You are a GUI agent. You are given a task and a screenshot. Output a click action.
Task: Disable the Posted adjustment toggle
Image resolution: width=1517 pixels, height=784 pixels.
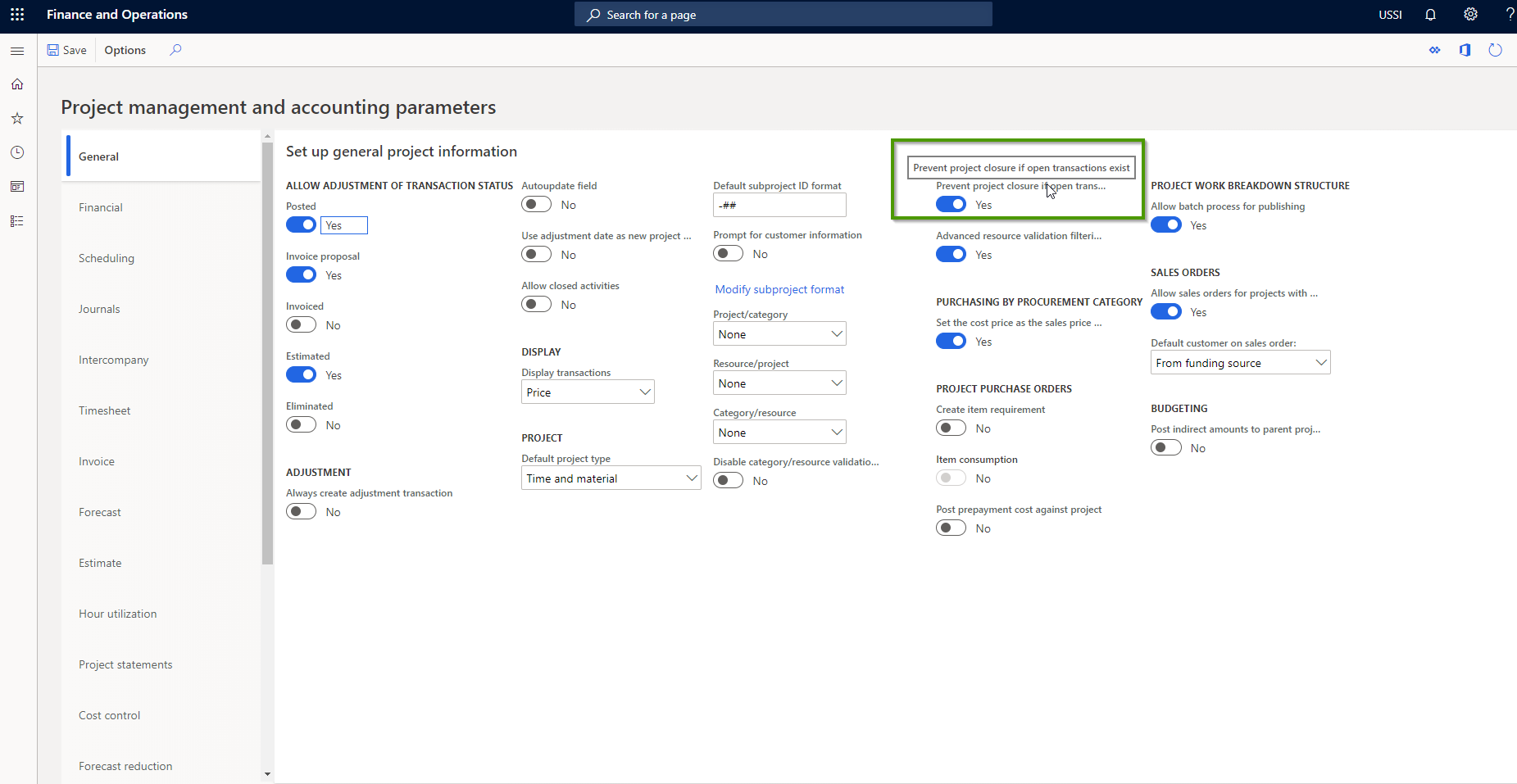(x=301, y=224)
